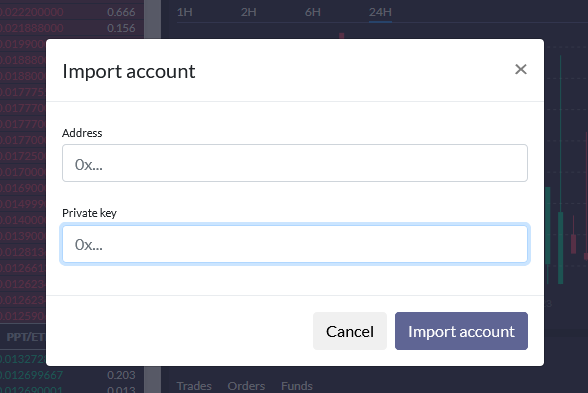The width and height of the screenshot is (588, 393).
Task: Select the 2H chart interval tab
Action: pyautogui.click(x=249, y=12)
